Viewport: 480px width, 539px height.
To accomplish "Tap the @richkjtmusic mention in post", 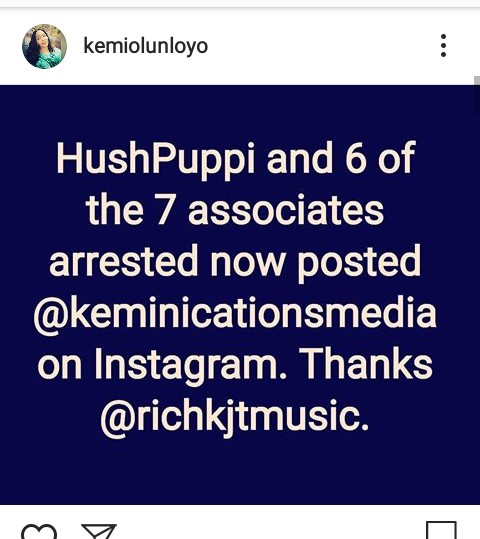I will 235,418.
